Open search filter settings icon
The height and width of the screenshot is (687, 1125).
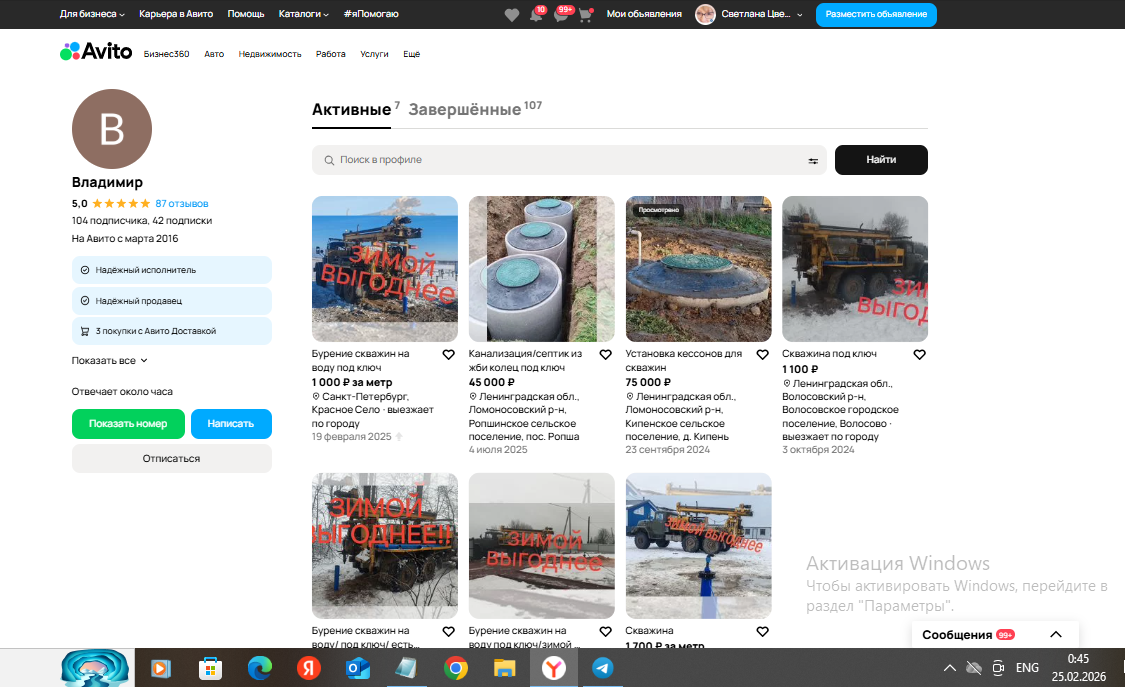coord(813,160)
